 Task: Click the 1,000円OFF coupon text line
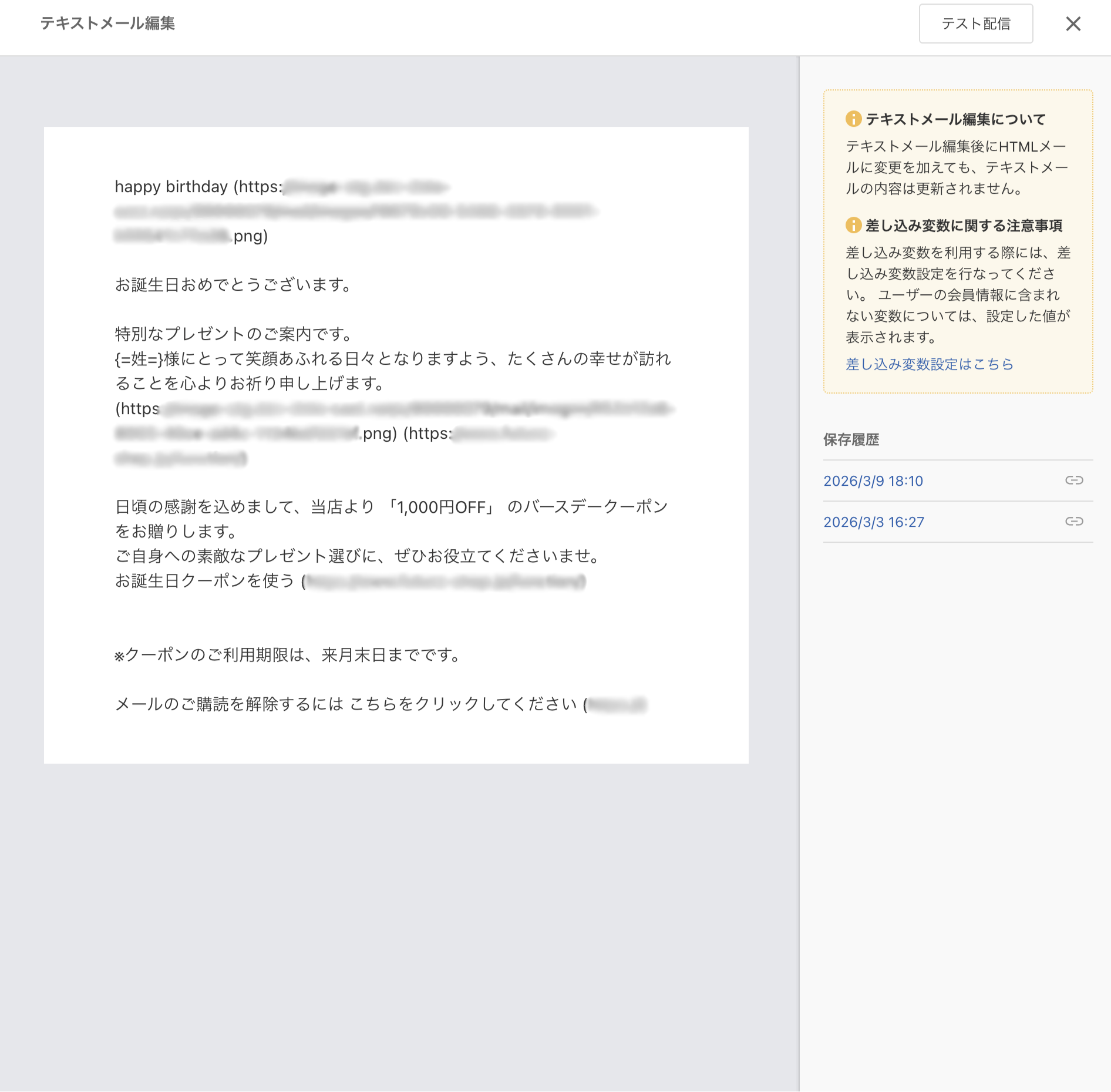[x=443, y=506]
